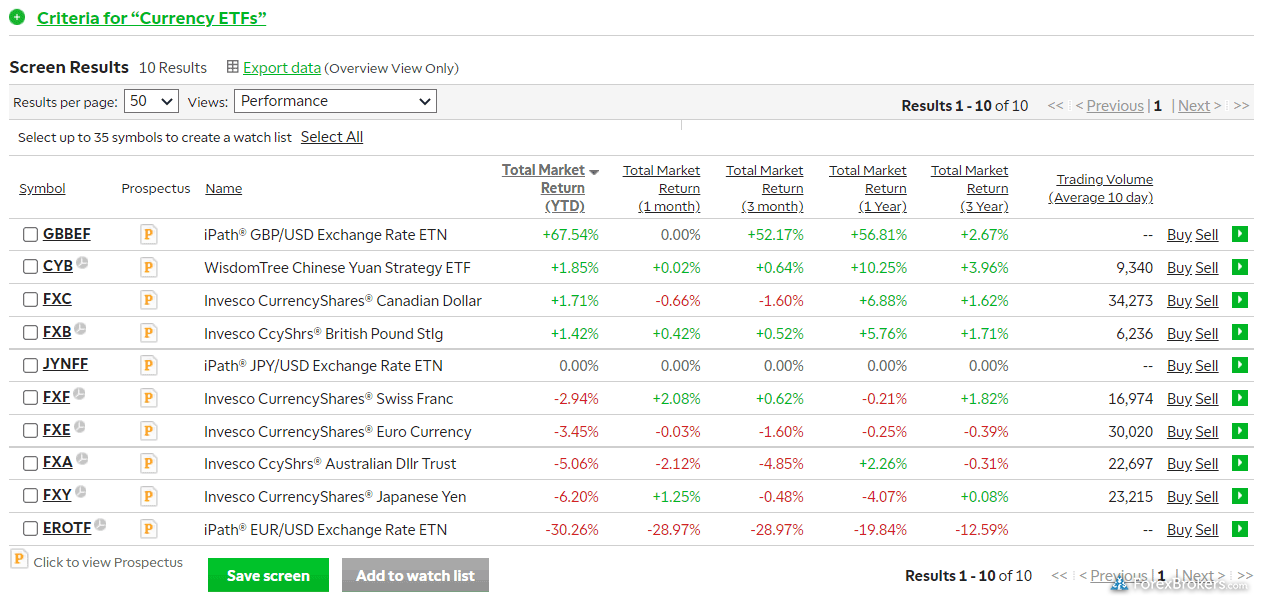This screenshot has height=606, width=1273.
Task: Open prospectus icon for FXE
Action: pos(149,431)
